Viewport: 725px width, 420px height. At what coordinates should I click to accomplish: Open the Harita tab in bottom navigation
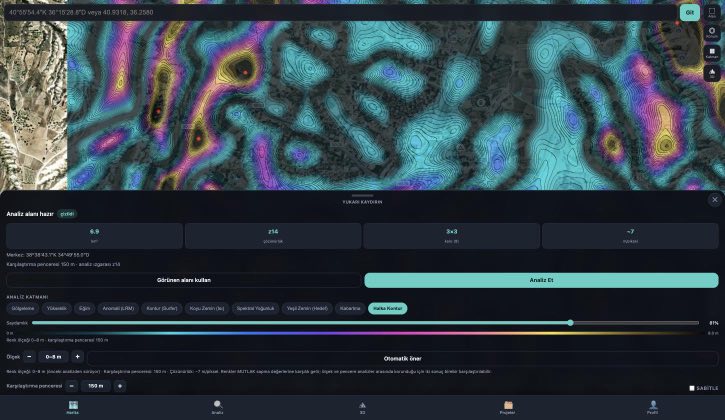[x=73, y=408]
